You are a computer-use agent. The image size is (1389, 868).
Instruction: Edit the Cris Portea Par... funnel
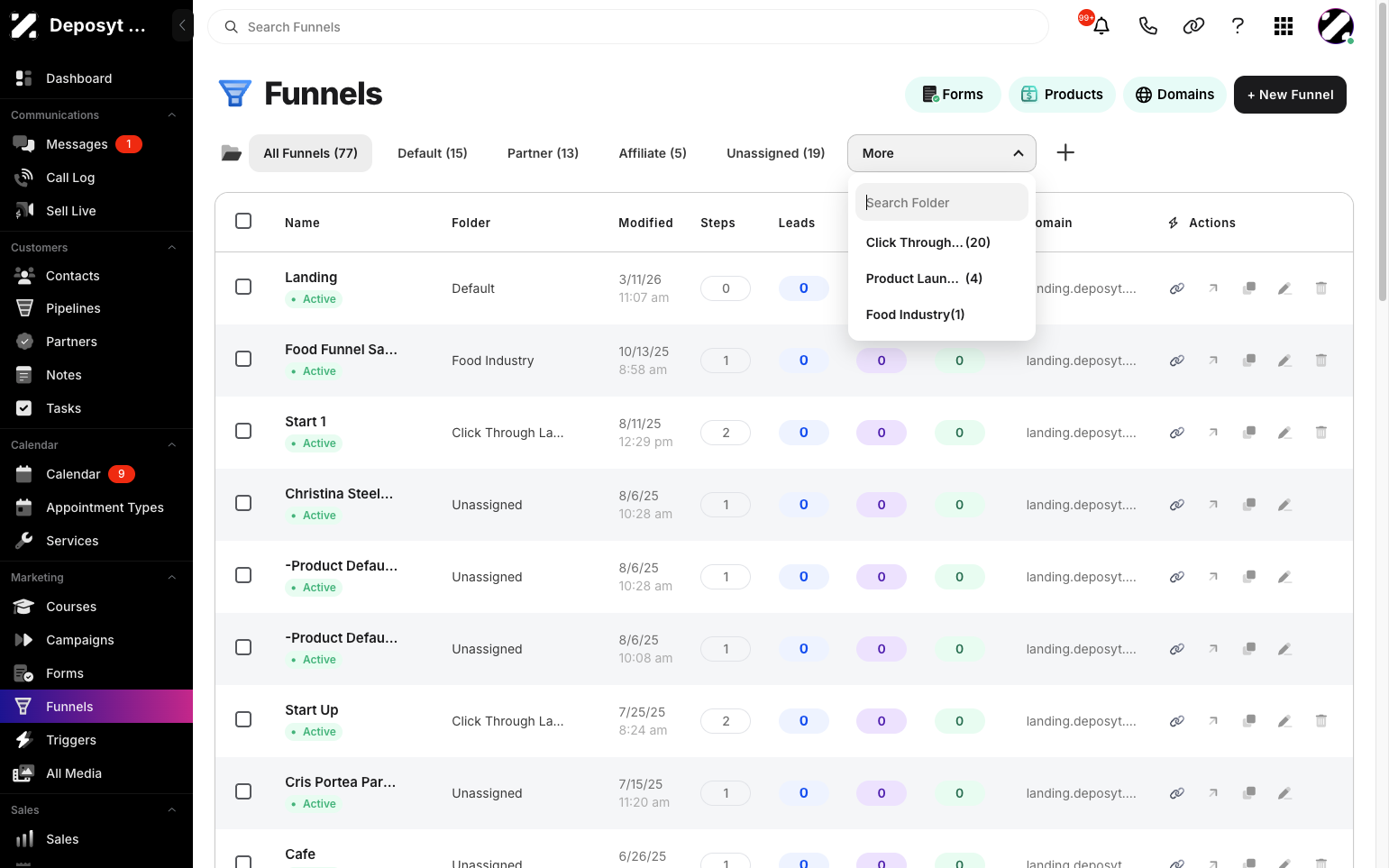(x=1285, y=793)
